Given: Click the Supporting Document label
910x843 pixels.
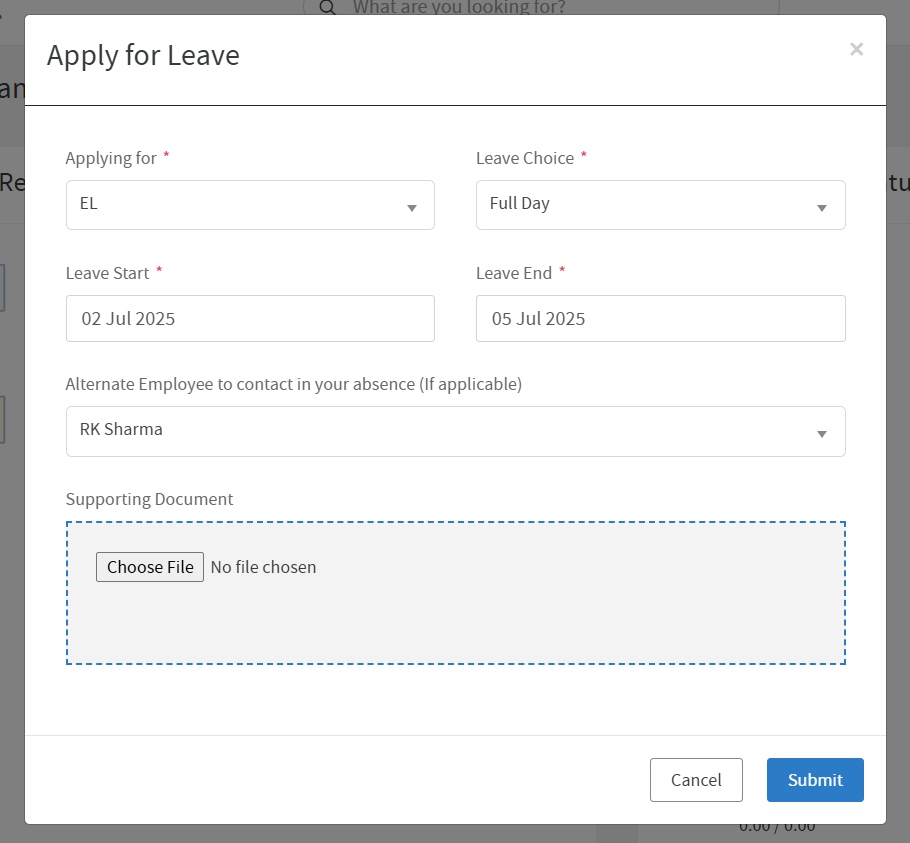Looking at the screenshot, I should click(149, 499).
